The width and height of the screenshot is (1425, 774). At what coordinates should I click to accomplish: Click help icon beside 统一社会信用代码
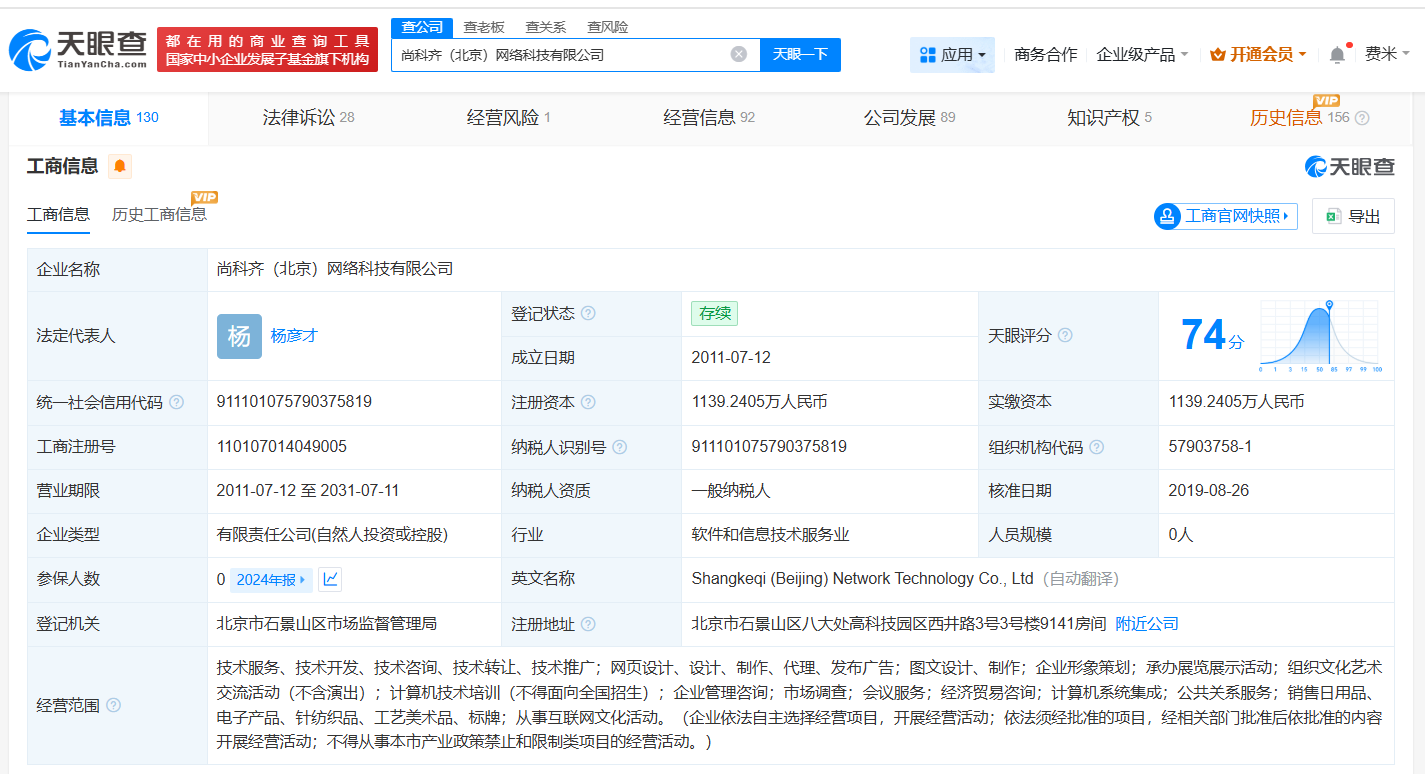pos(176,402)
